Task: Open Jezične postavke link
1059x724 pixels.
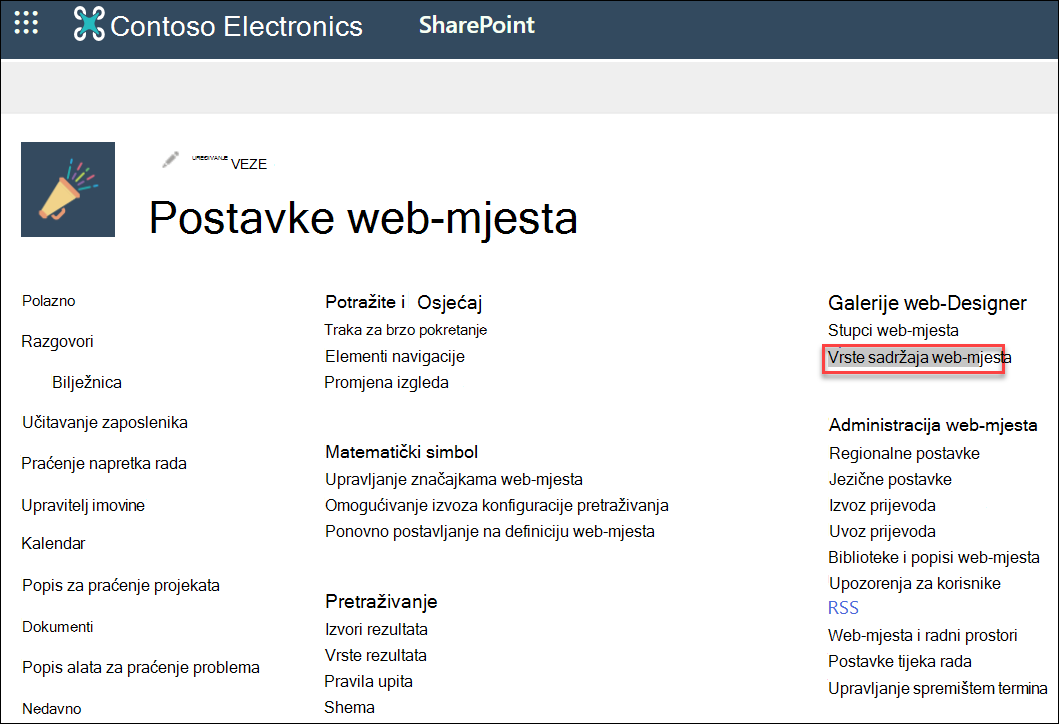Action: point(890,480)
